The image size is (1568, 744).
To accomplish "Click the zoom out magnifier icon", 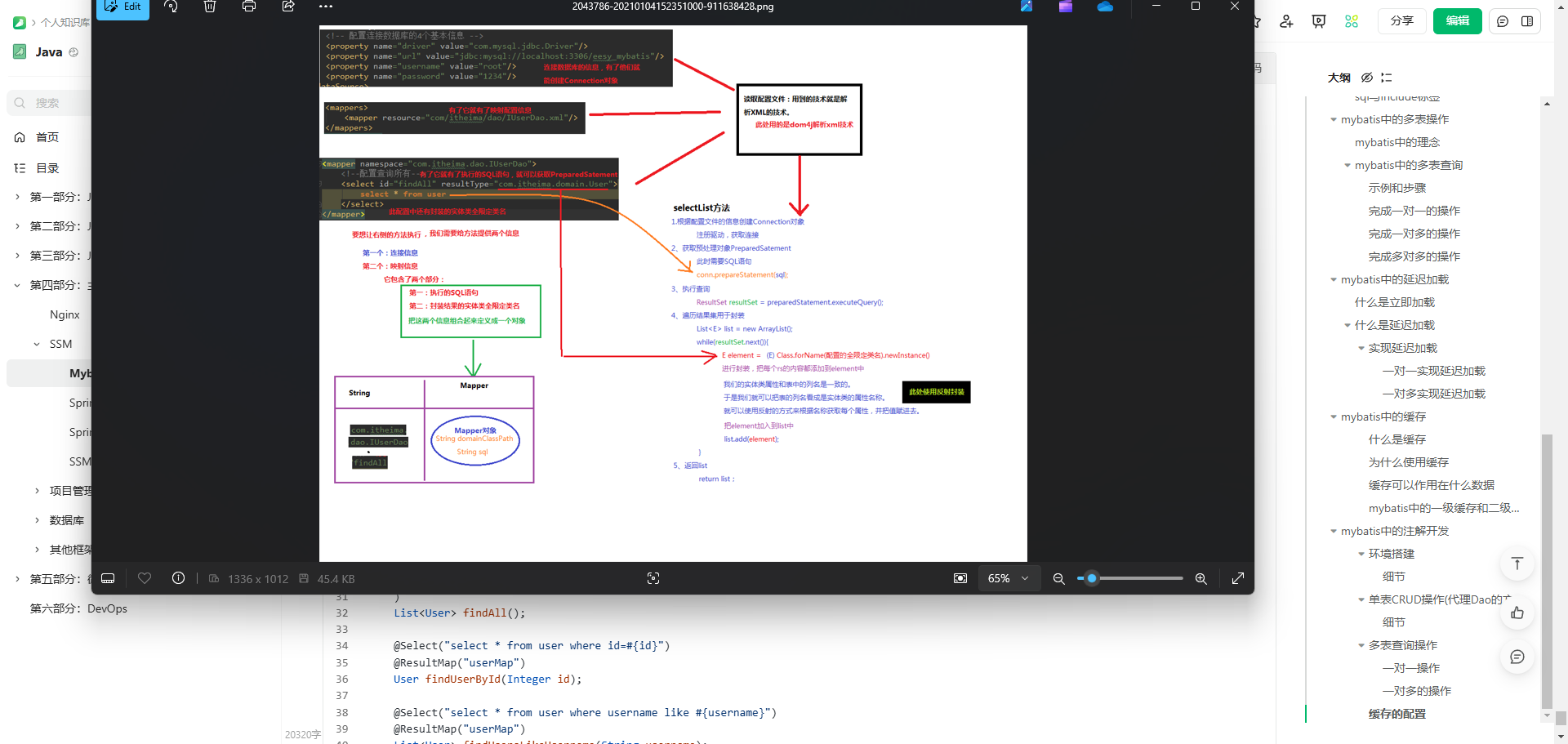I will 1058,578.
